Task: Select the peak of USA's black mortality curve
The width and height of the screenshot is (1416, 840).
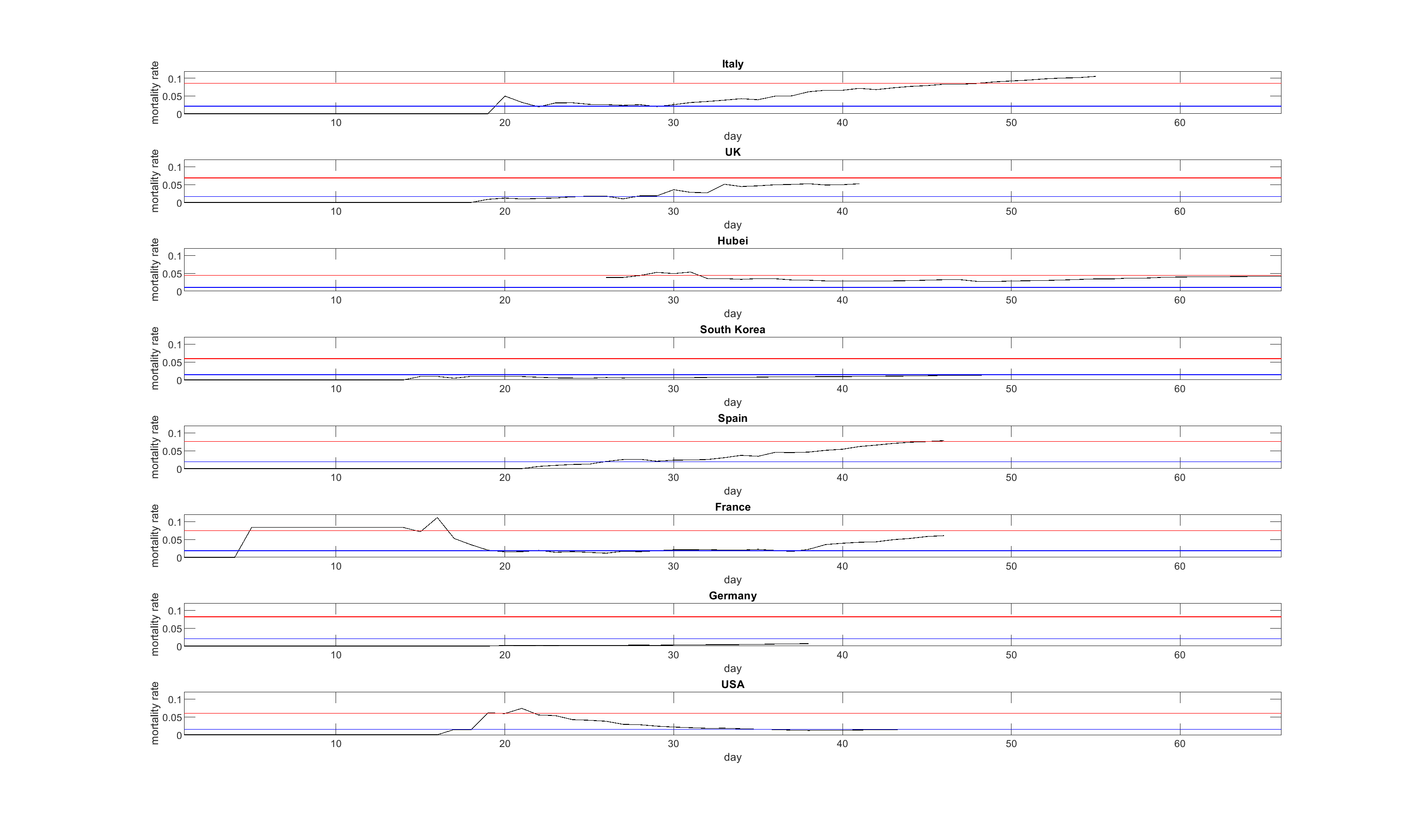Action: pos(522,709)
